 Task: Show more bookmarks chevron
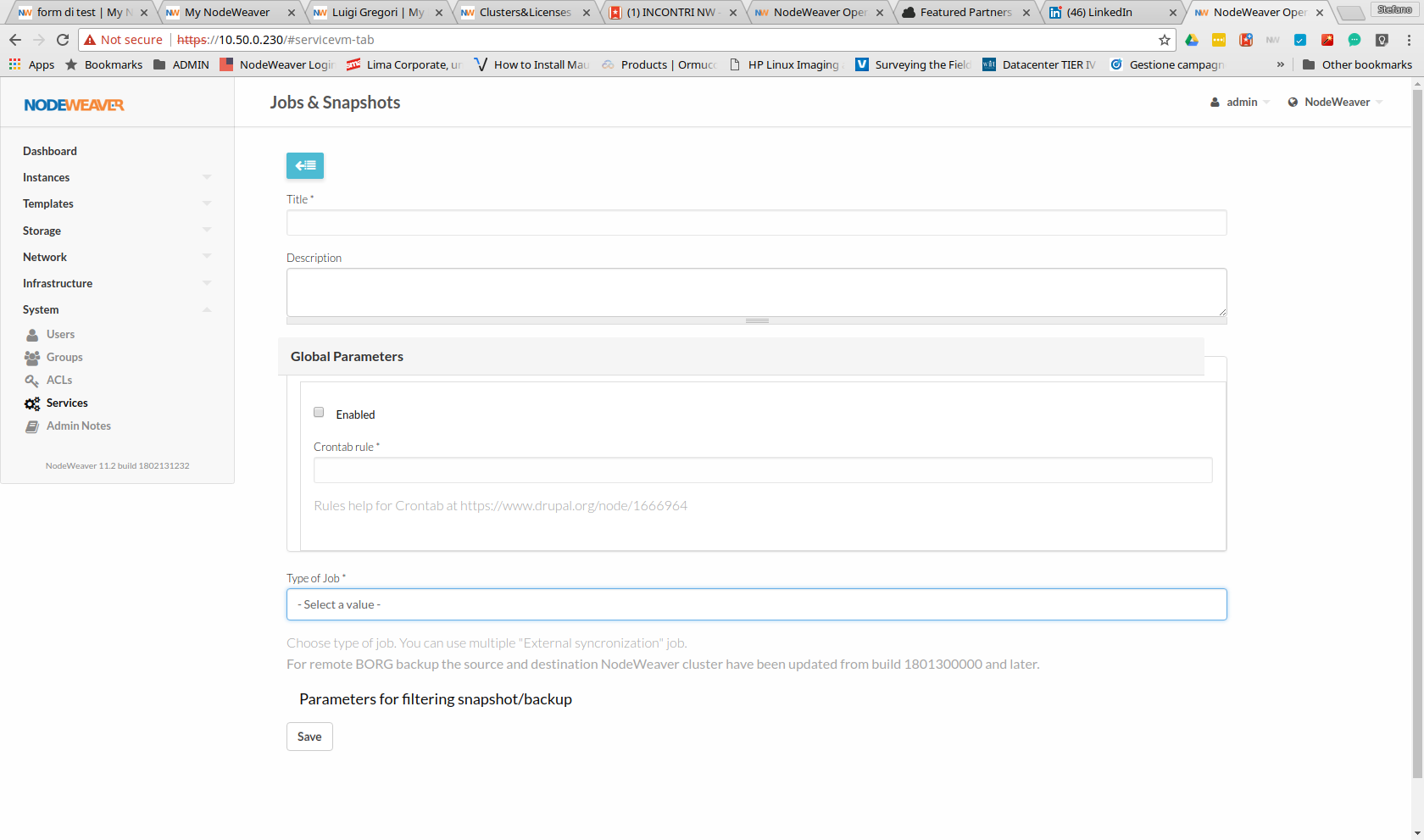click(1280, 64)
